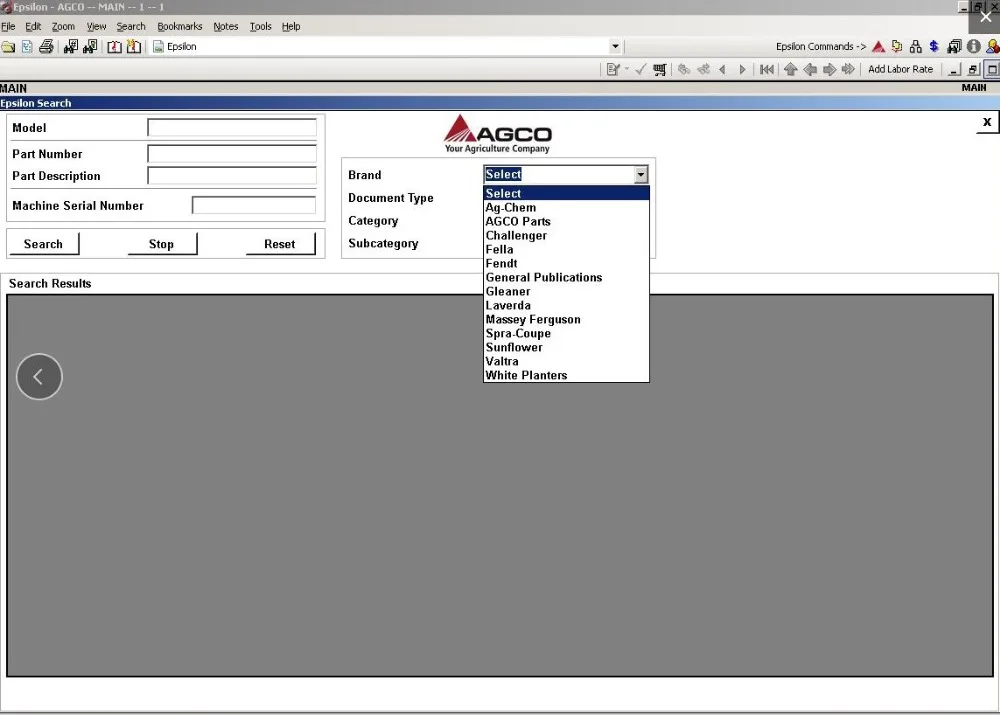
Task: Click the Search button
Action: [x=43, y=244]
